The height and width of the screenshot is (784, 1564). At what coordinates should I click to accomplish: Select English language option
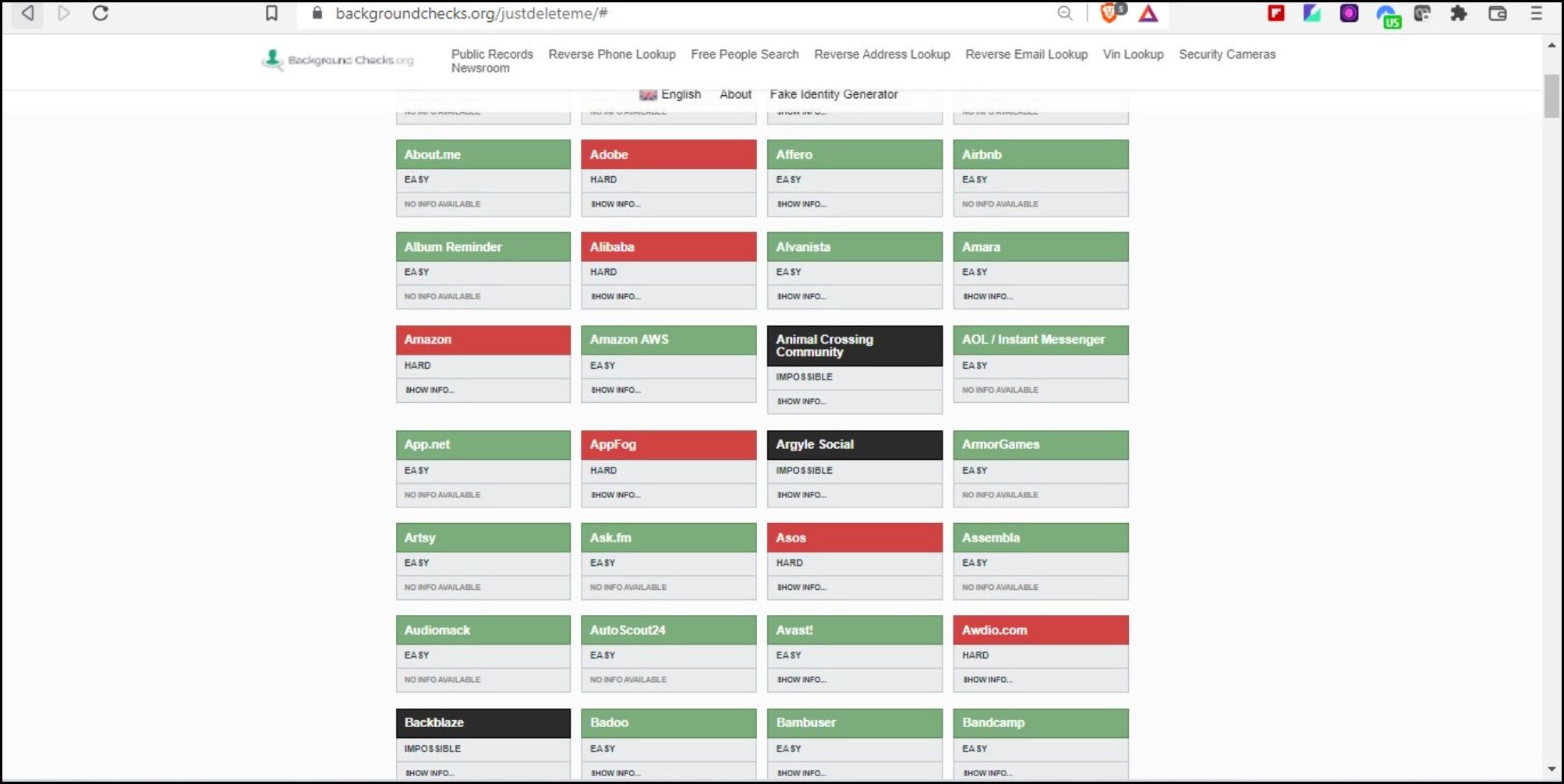tap(681, 94)
